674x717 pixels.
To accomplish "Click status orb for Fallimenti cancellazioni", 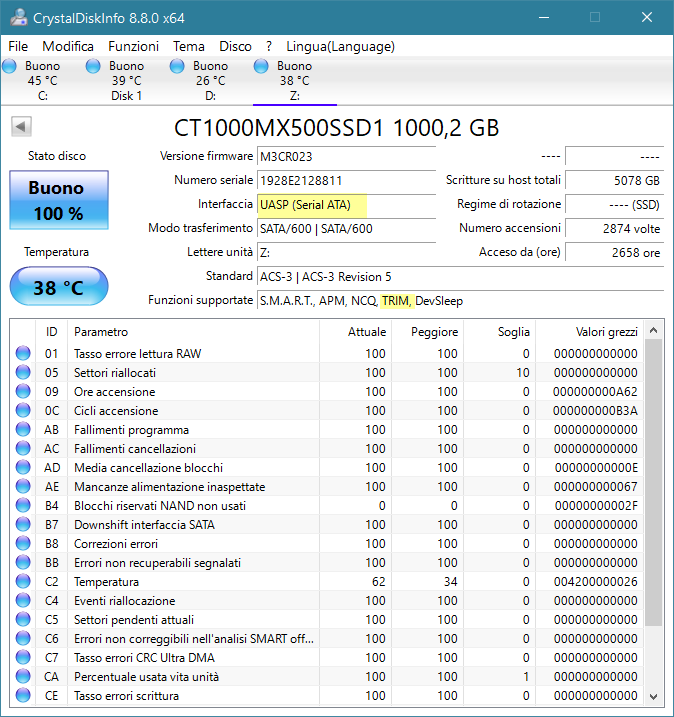I will click(x=23, y=449).
